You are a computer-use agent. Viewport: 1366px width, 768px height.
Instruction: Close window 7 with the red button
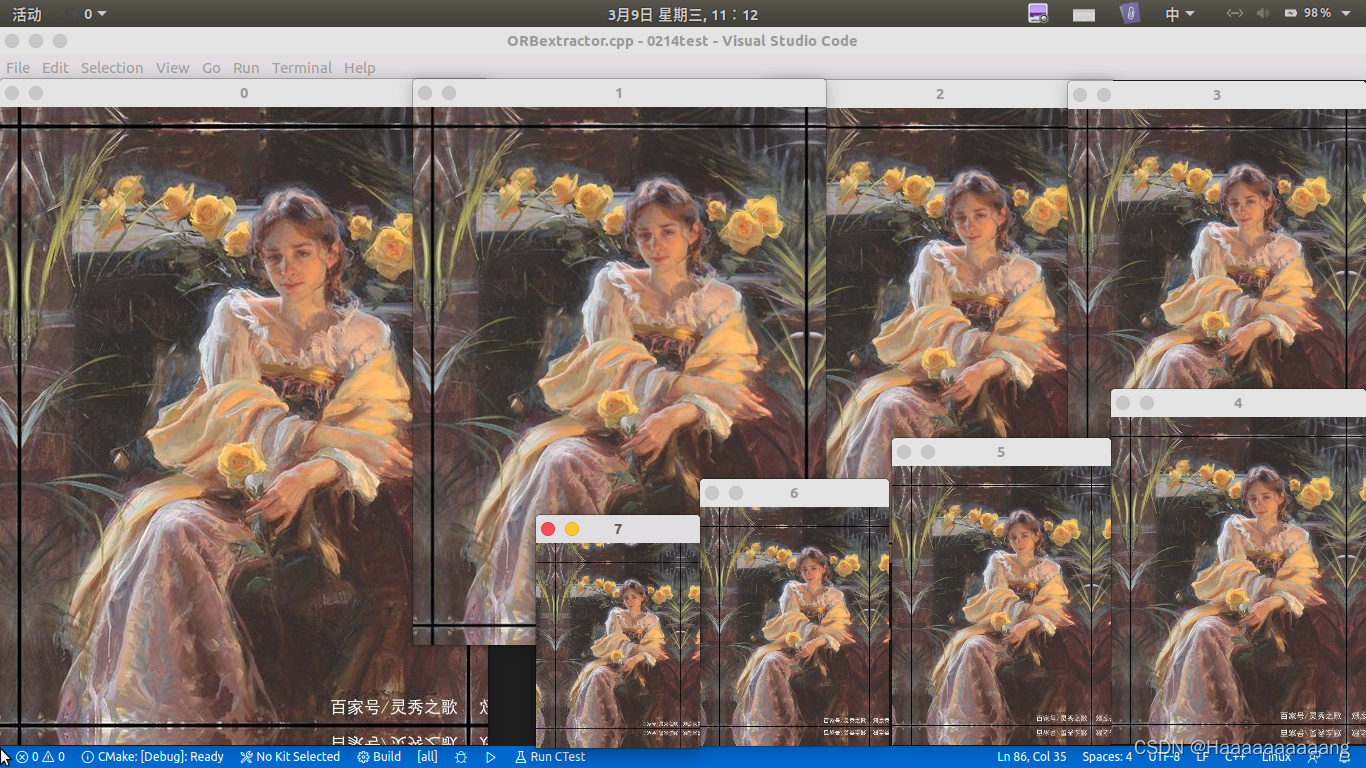click(x=548, y=529)
